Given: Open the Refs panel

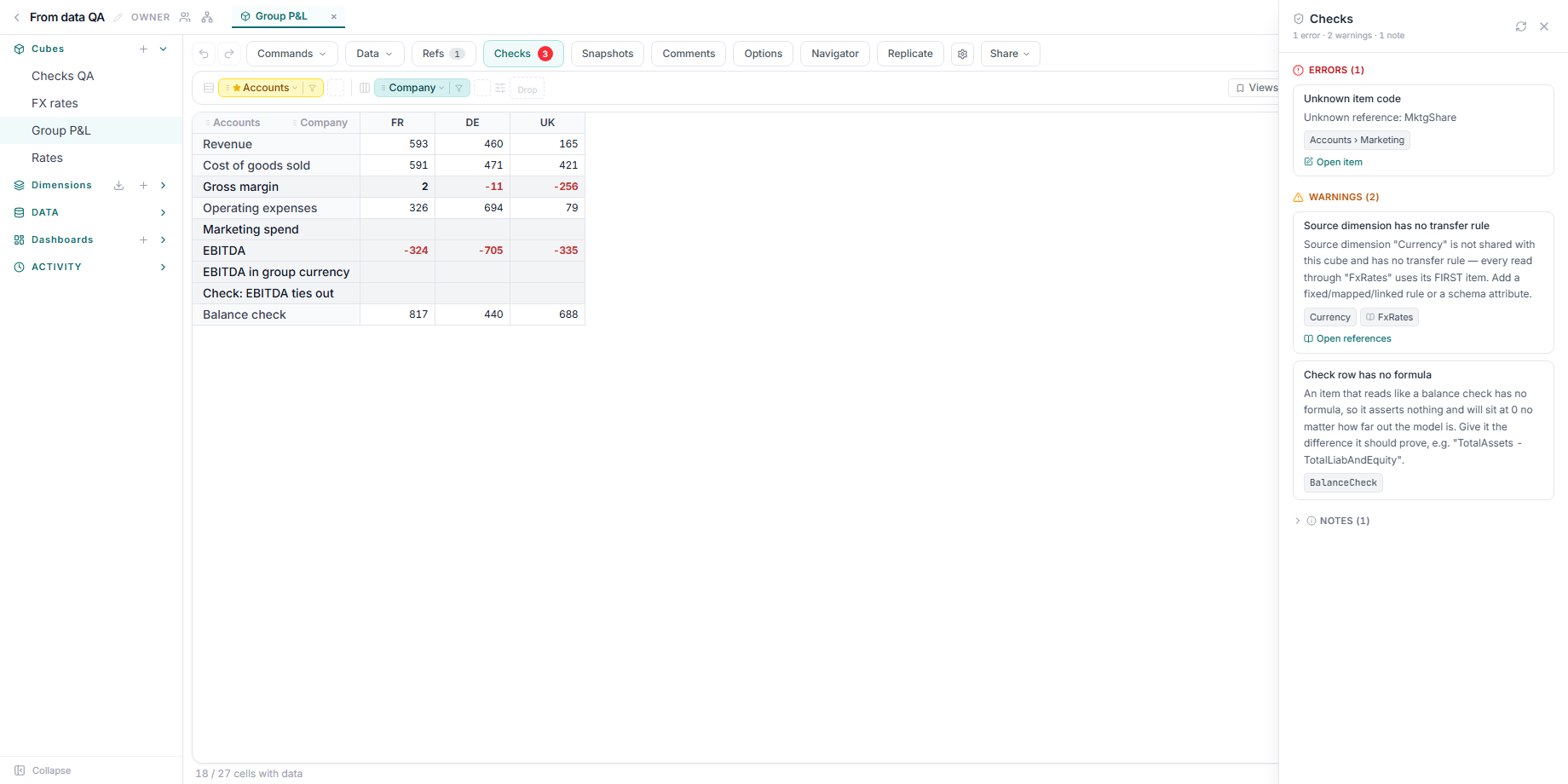Looking at the screenshot, I should 443,54.
